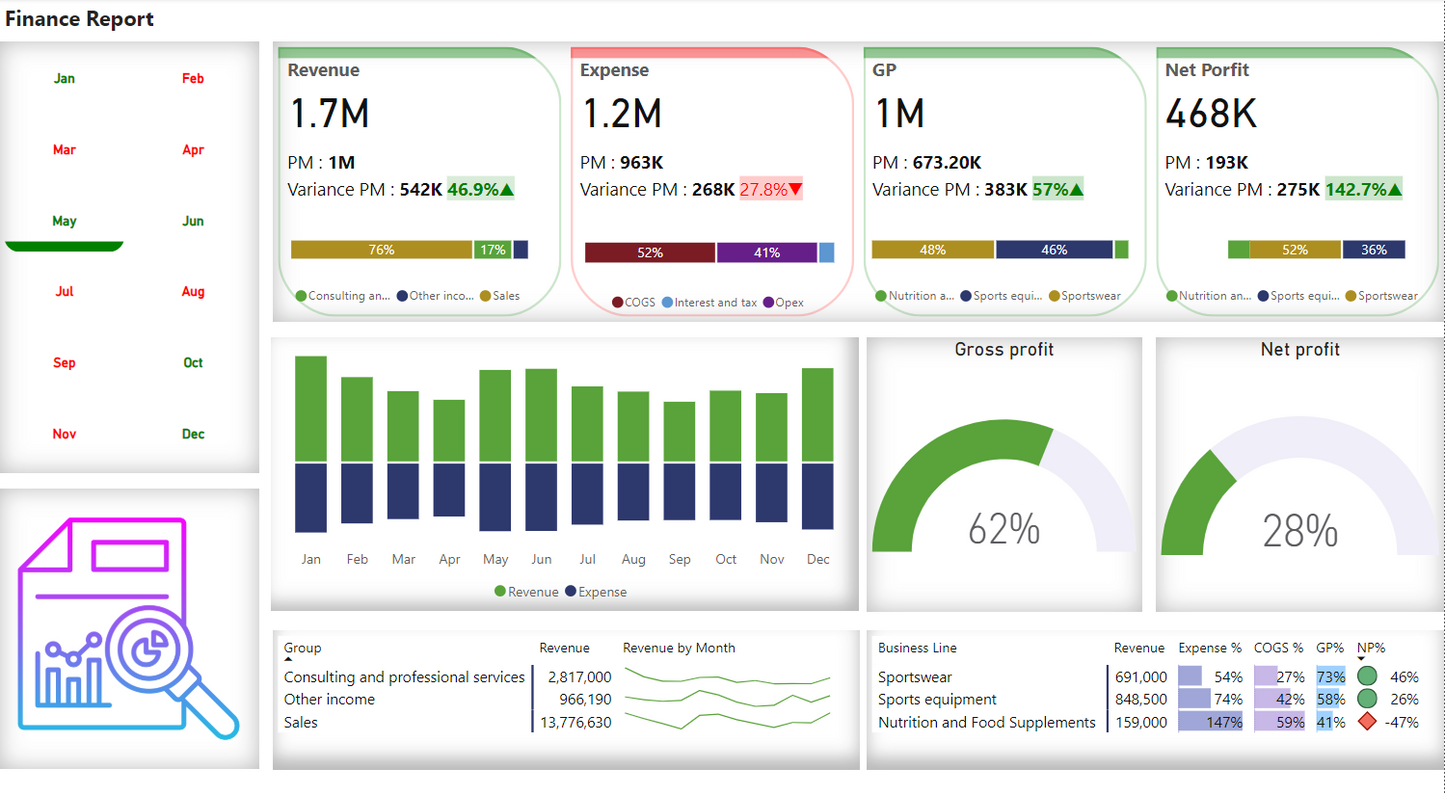The width and height of the screenshot is (1445, 795).
Task: Click the finance report magnifier illustration
Action: click(x=129, y=628)
